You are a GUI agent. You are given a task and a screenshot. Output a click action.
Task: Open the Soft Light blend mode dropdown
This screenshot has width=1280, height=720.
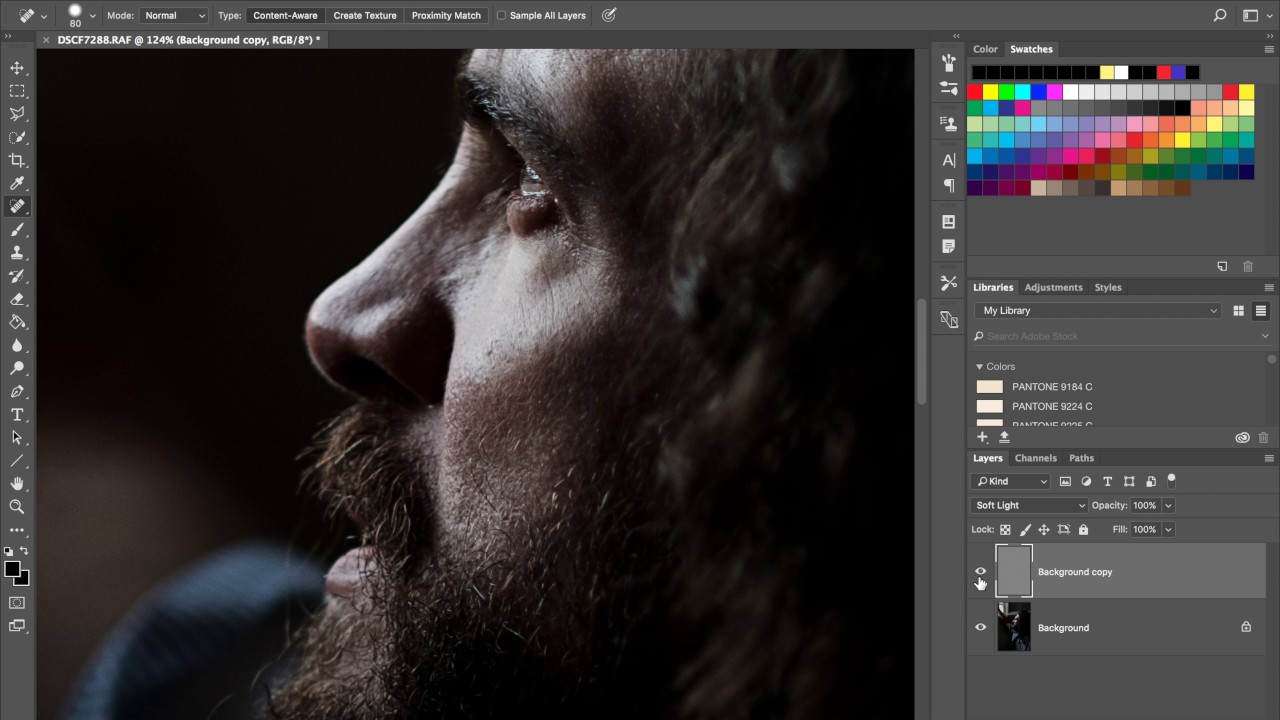(x=1030, y=505)
